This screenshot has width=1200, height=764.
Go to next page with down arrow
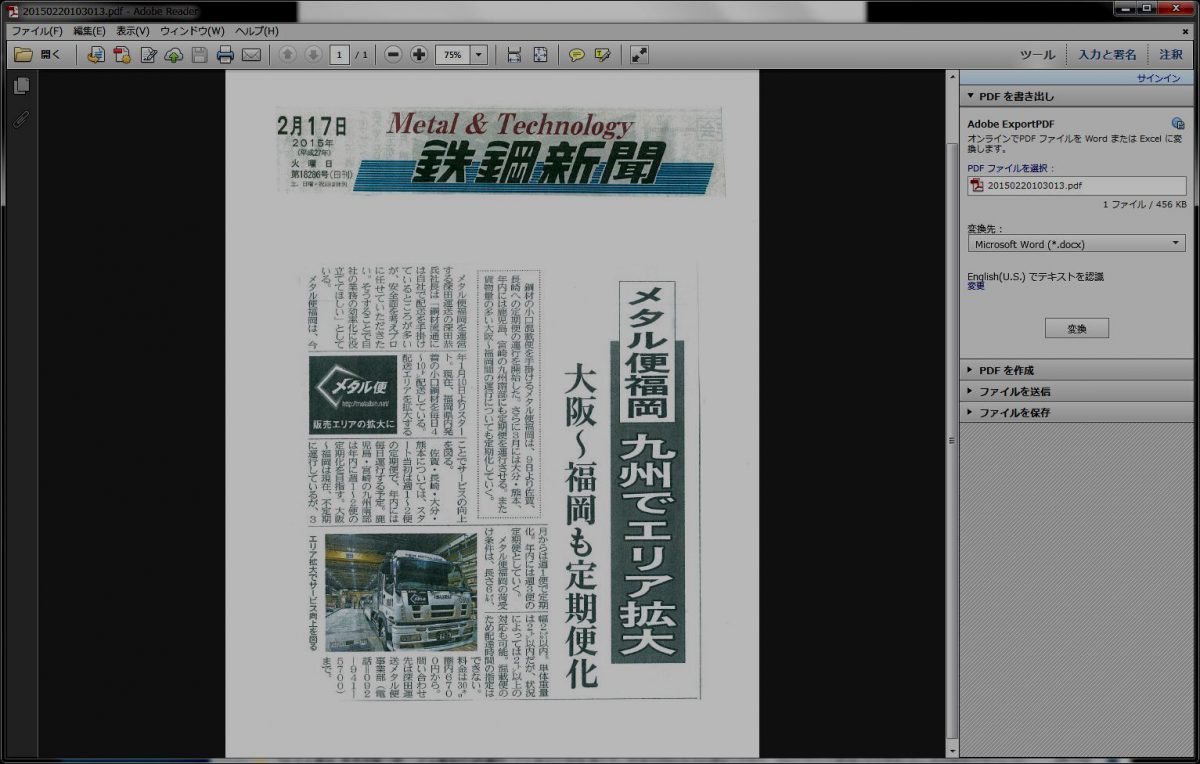point(313,55)
